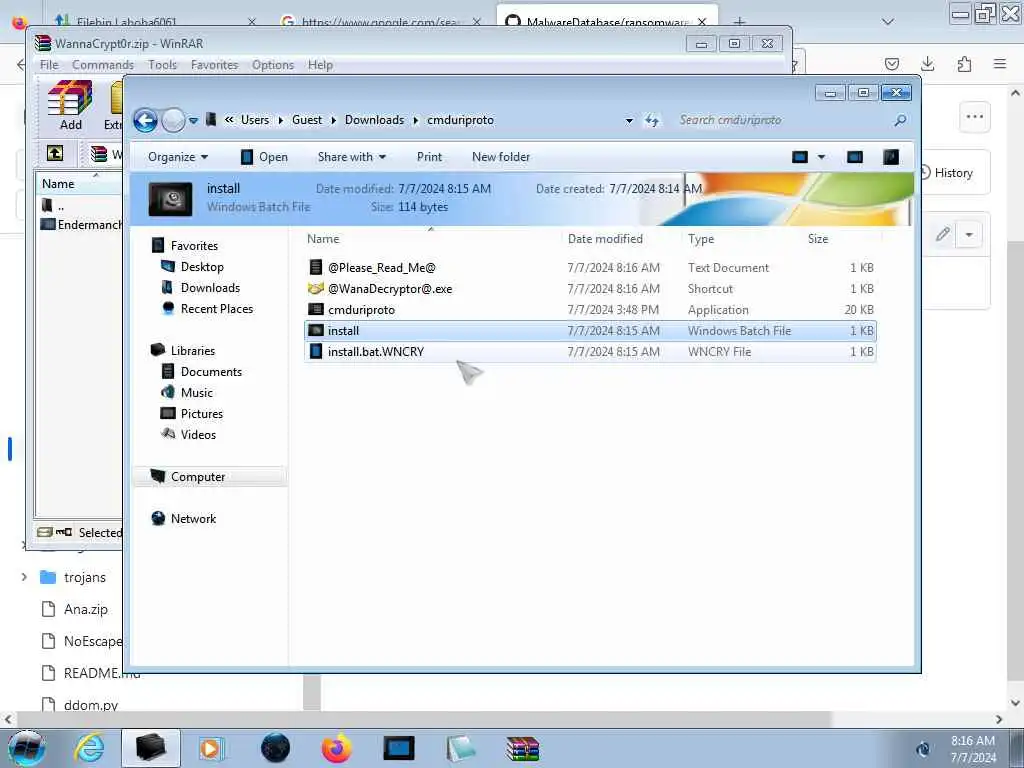Click the Search cmduriproto box

pos(784,120)
